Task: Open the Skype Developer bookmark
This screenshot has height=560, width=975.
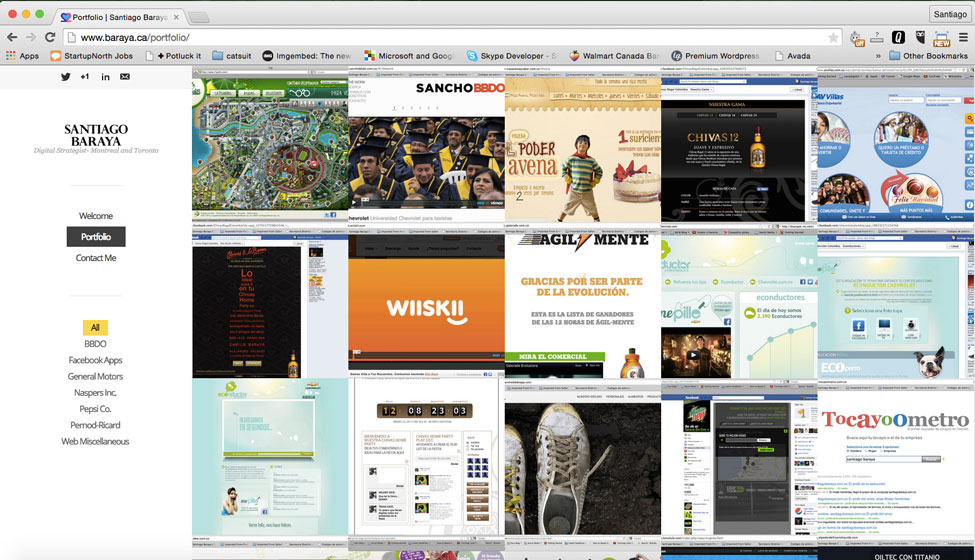Action: [x=512, y=56]
